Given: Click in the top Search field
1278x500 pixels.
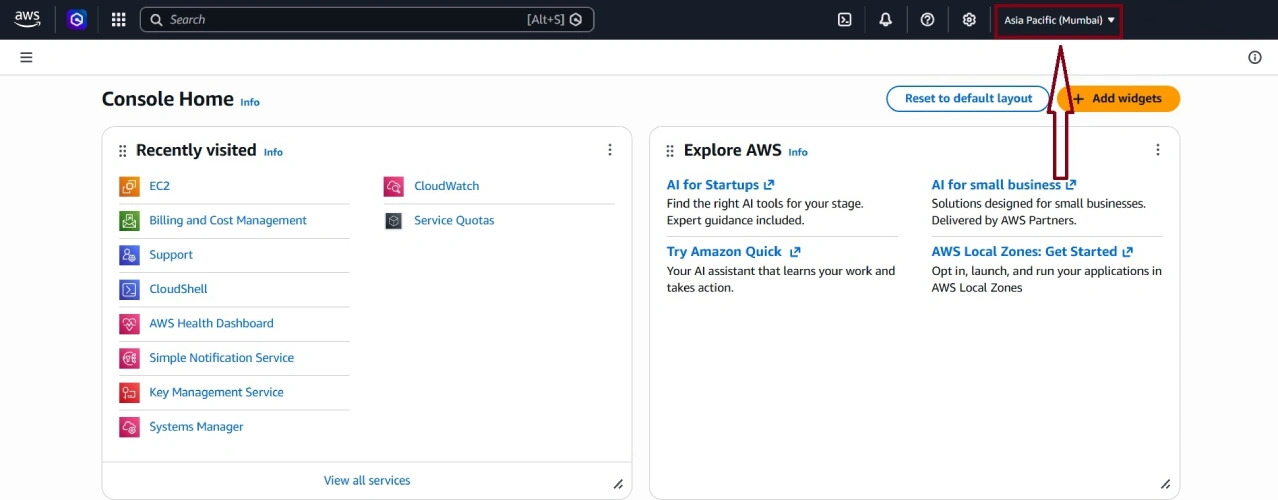Looking at the screenshot, I should click(366, 19).
